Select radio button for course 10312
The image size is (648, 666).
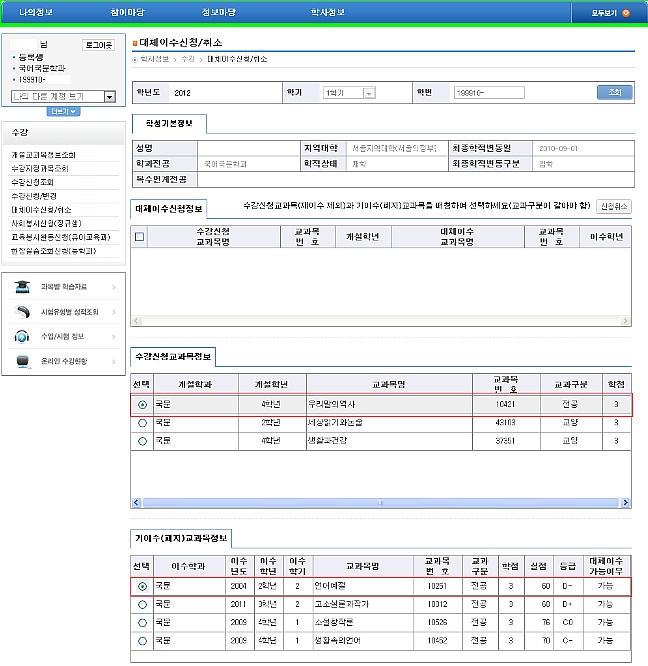pyautogui.click(x=142, y=605)
